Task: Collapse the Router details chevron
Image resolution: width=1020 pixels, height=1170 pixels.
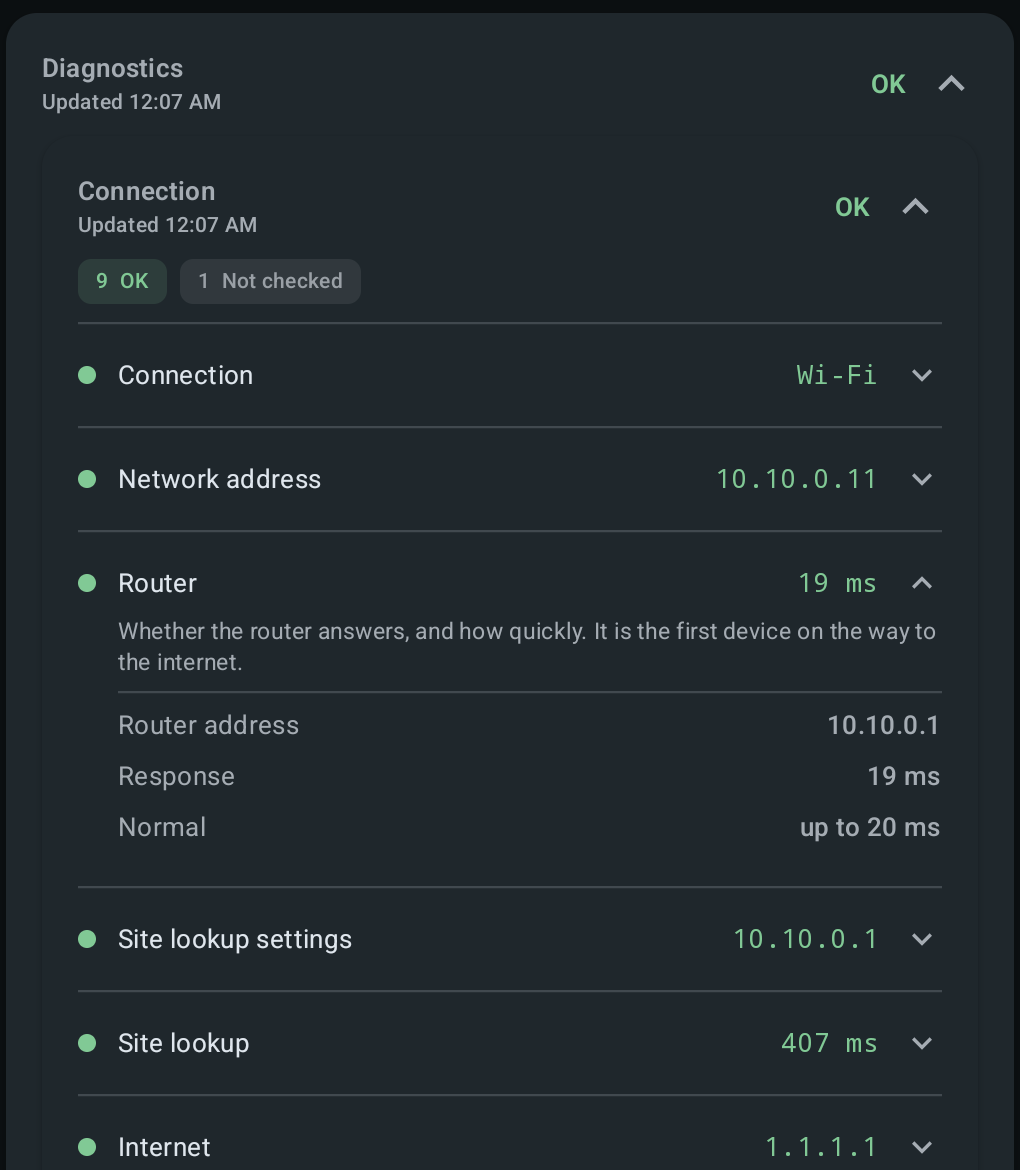Action: (x=922, y=583)
